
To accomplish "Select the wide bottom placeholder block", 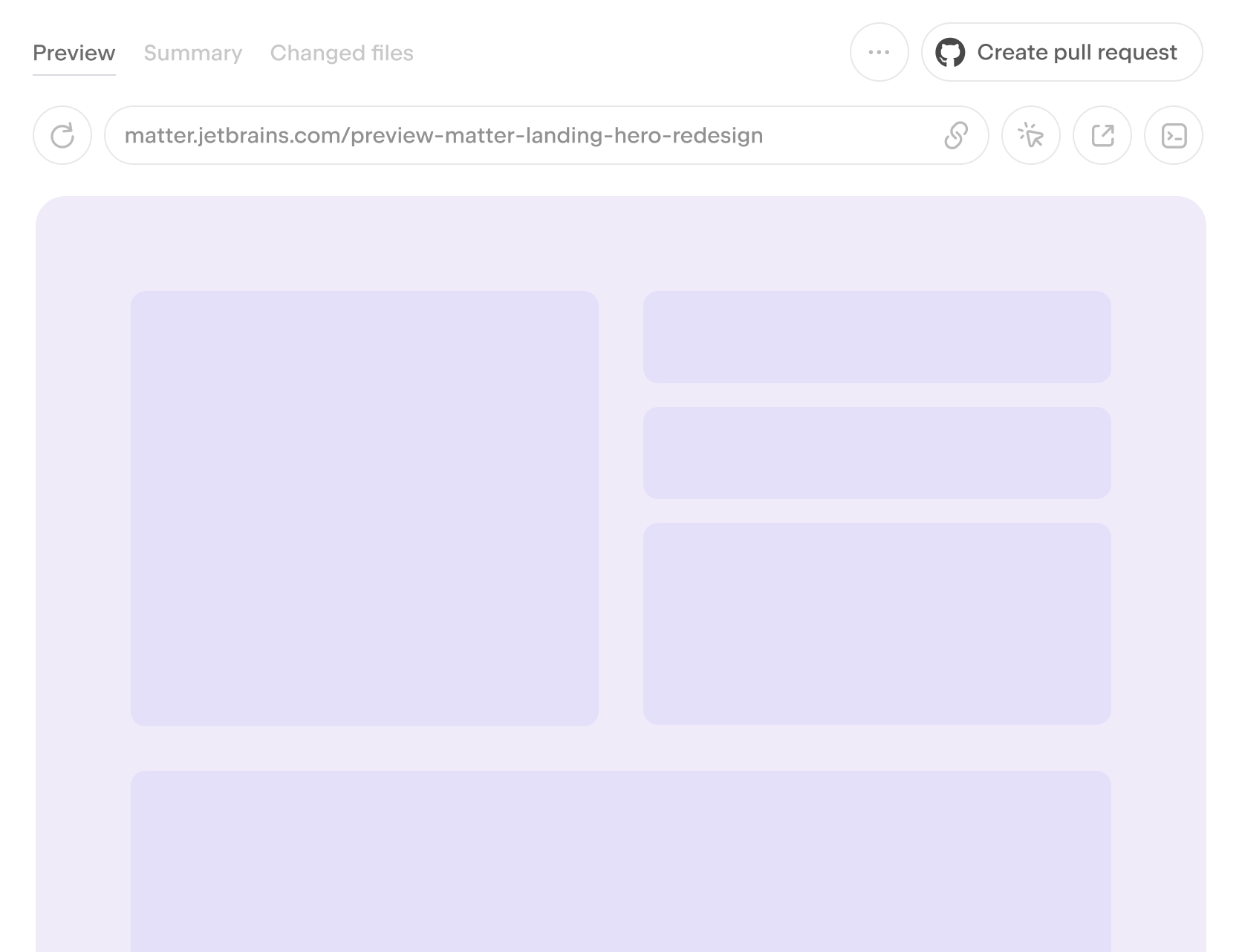I will point(620,861).
